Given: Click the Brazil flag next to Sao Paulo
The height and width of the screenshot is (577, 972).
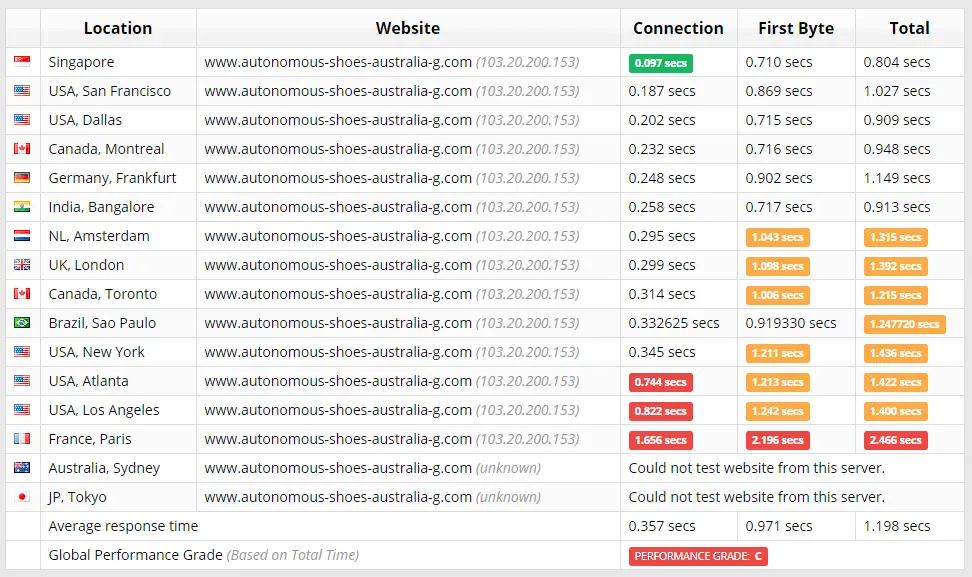Looking at the screenshot, I should [x=22, y=323].
